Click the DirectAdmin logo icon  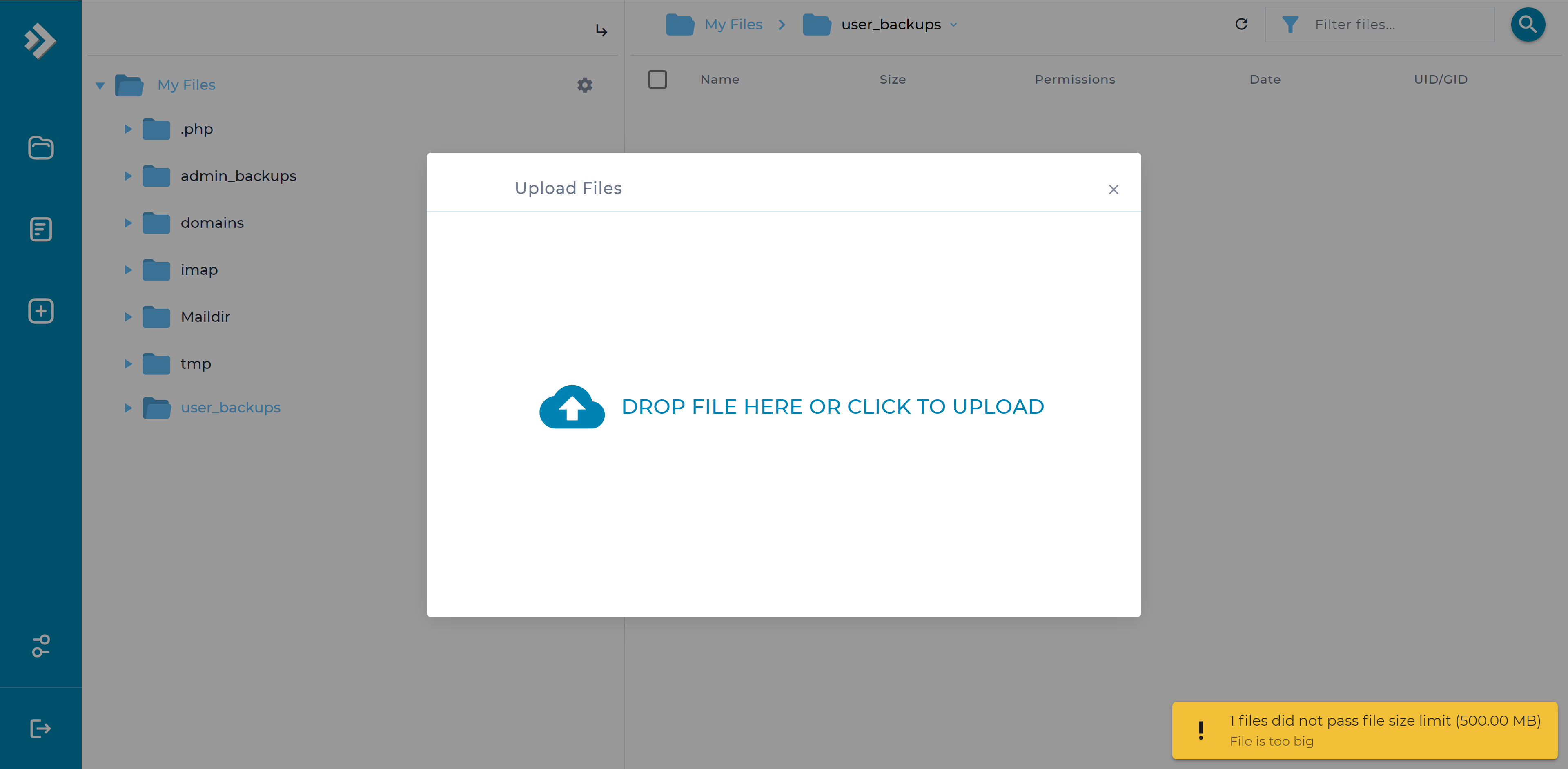click(40, 41)
